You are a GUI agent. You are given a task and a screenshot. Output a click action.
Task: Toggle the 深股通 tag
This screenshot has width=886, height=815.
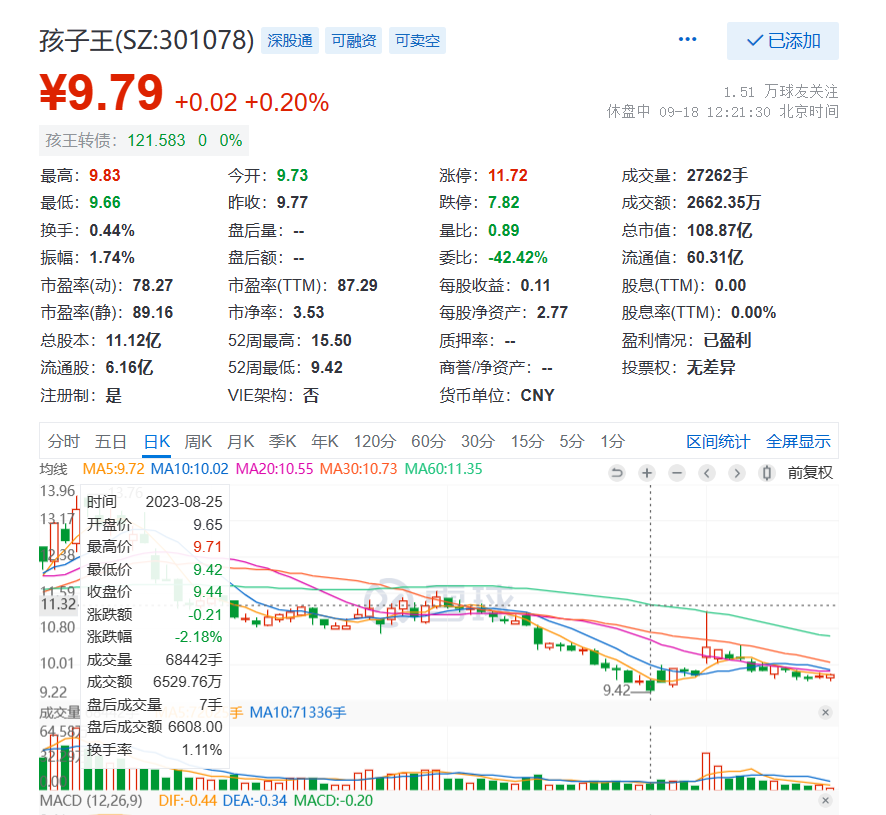291,41
